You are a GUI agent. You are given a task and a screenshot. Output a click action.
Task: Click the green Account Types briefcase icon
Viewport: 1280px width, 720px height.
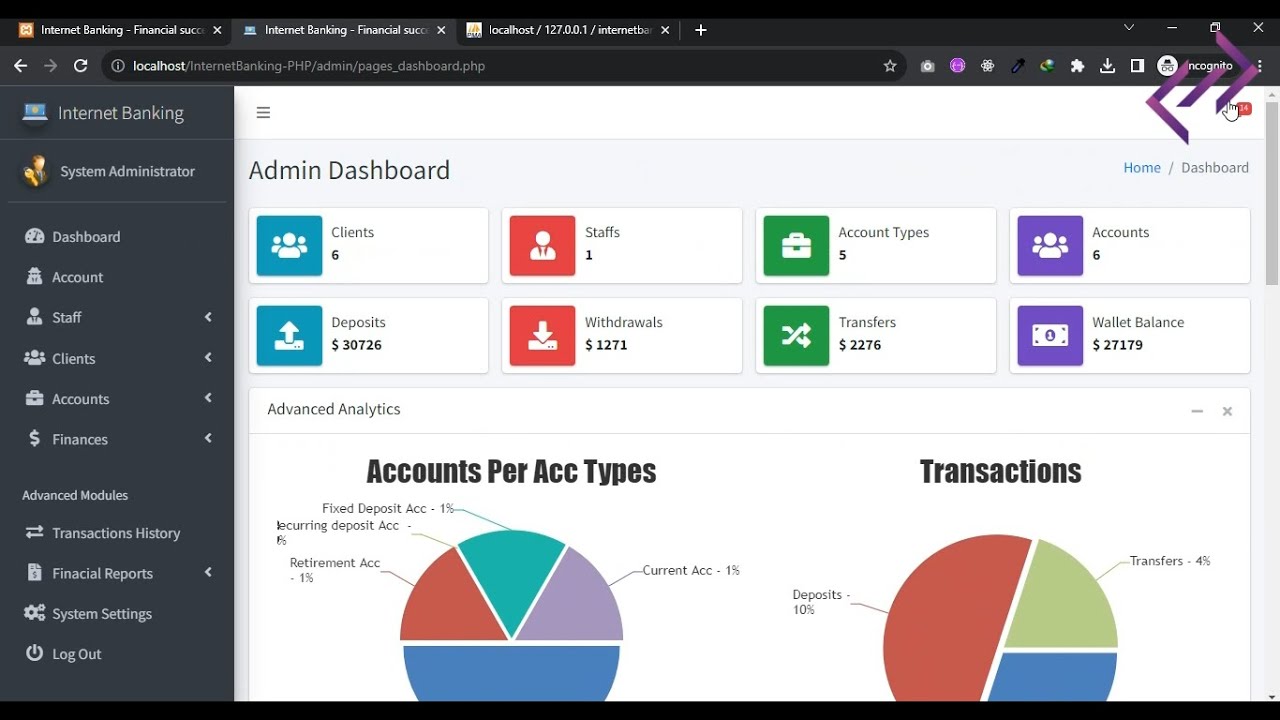[x=796, y=245]
